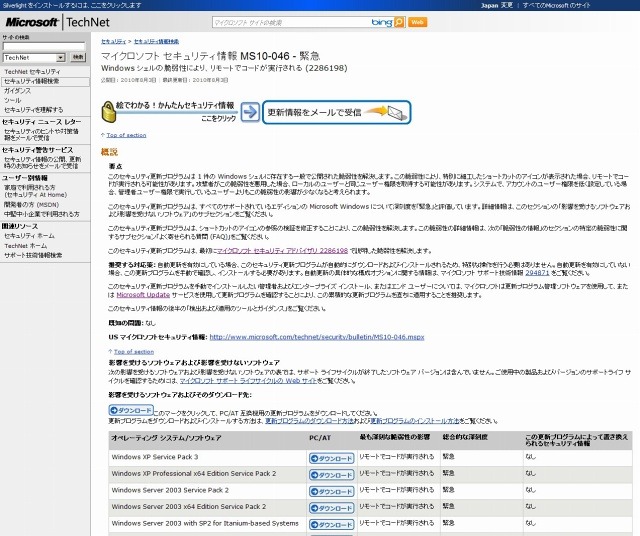Image resolution: width=640 pixels, height=536 pixels.
Task: Open TechNet ホーム in the sidebar
Action: tap(25, 246)
